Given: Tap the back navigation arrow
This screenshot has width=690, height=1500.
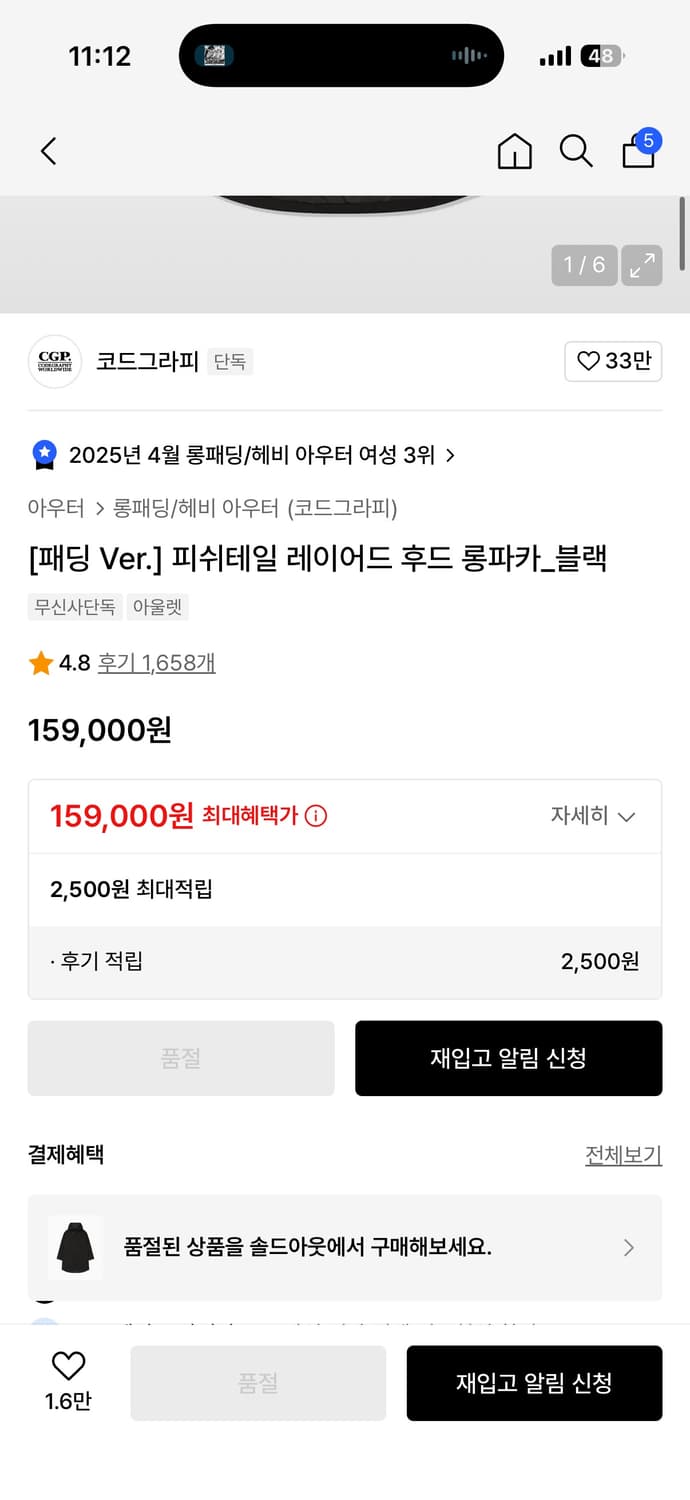Looking at the screenshot, I should [48, 151].
